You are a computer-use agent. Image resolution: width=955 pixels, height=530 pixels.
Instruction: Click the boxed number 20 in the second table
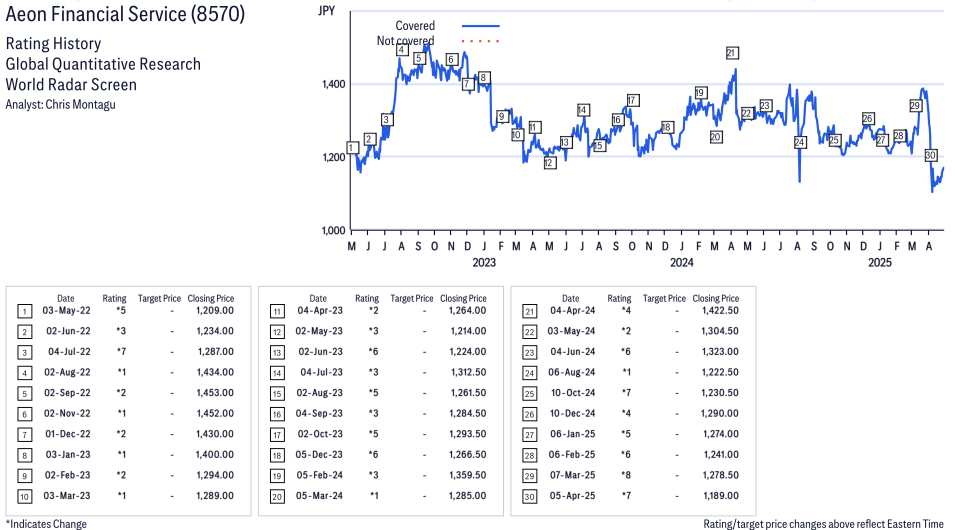(x=277, y=496)
